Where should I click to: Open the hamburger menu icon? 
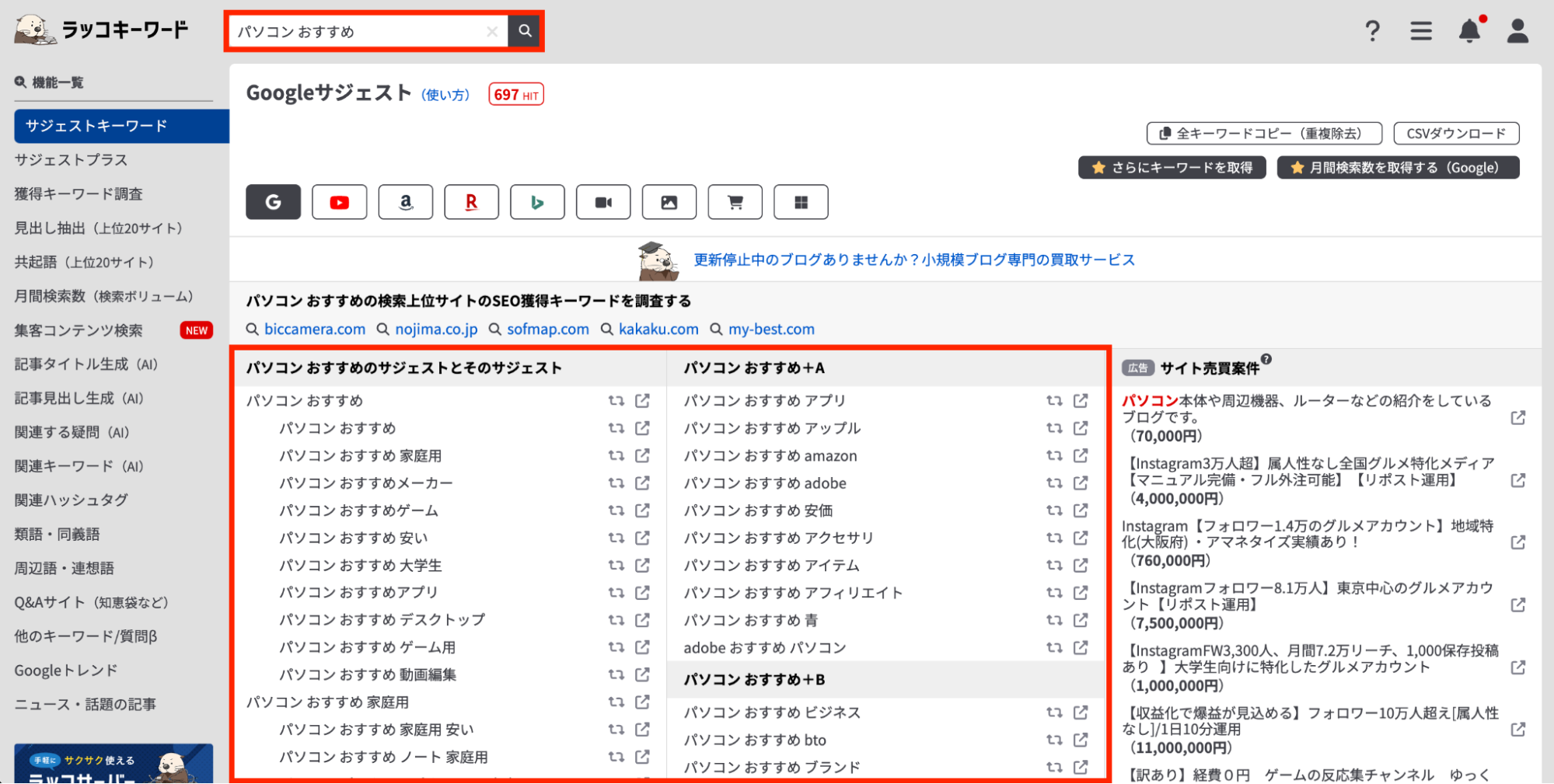(x=1421, y=31)
